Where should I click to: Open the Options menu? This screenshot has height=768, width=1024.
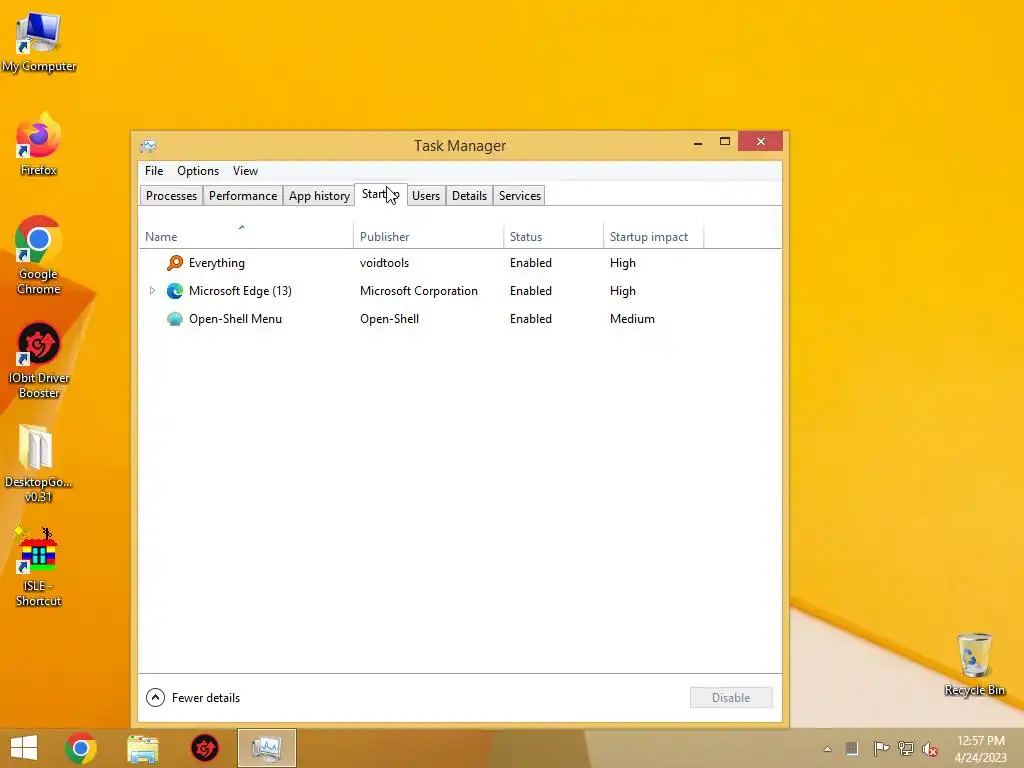tap(198, 170)
